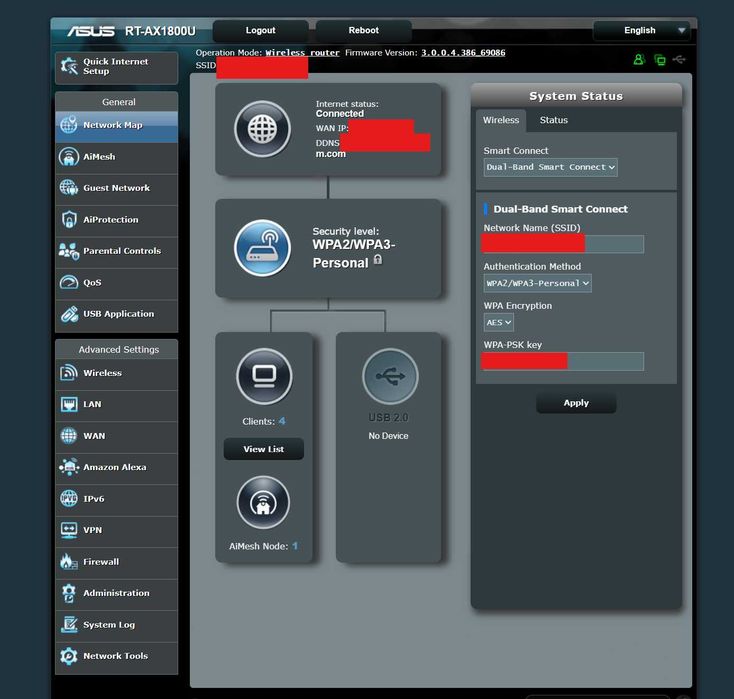Open Network Tools icon
Image resolution: width=734 pixels, height=699 pixels.
point(69,656)
